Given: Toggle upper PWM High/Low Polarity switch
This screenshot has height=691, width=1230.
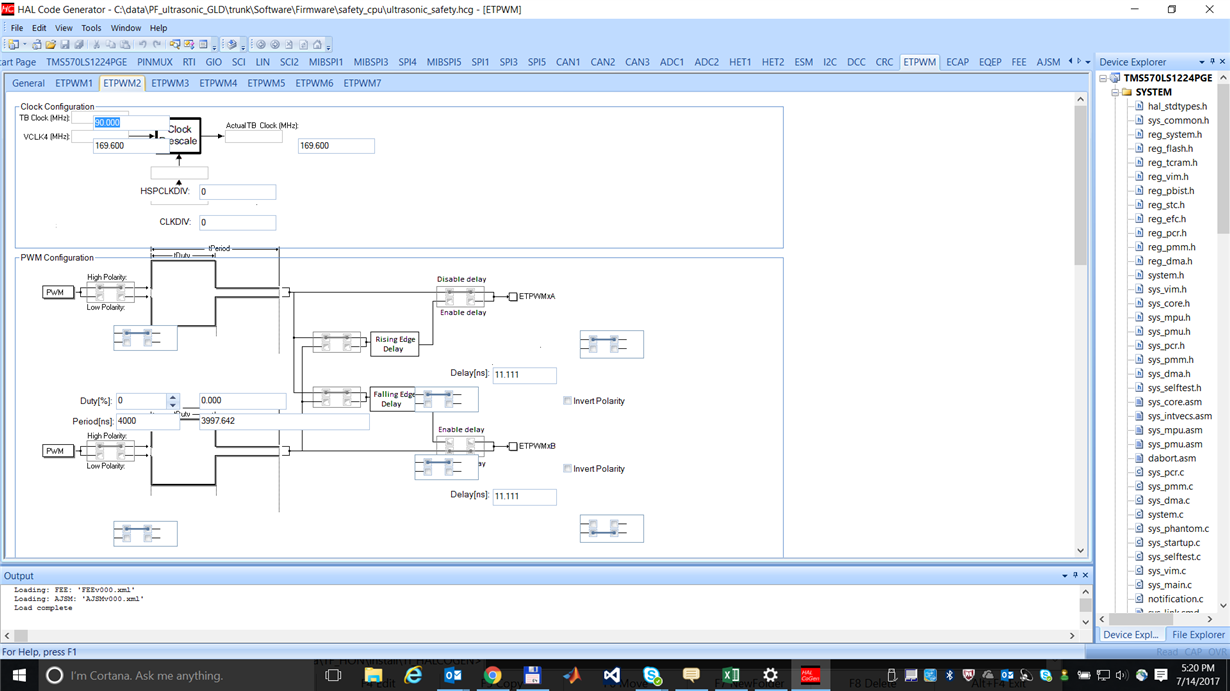Looking at the screenshot, I should (x=110, y=292).
